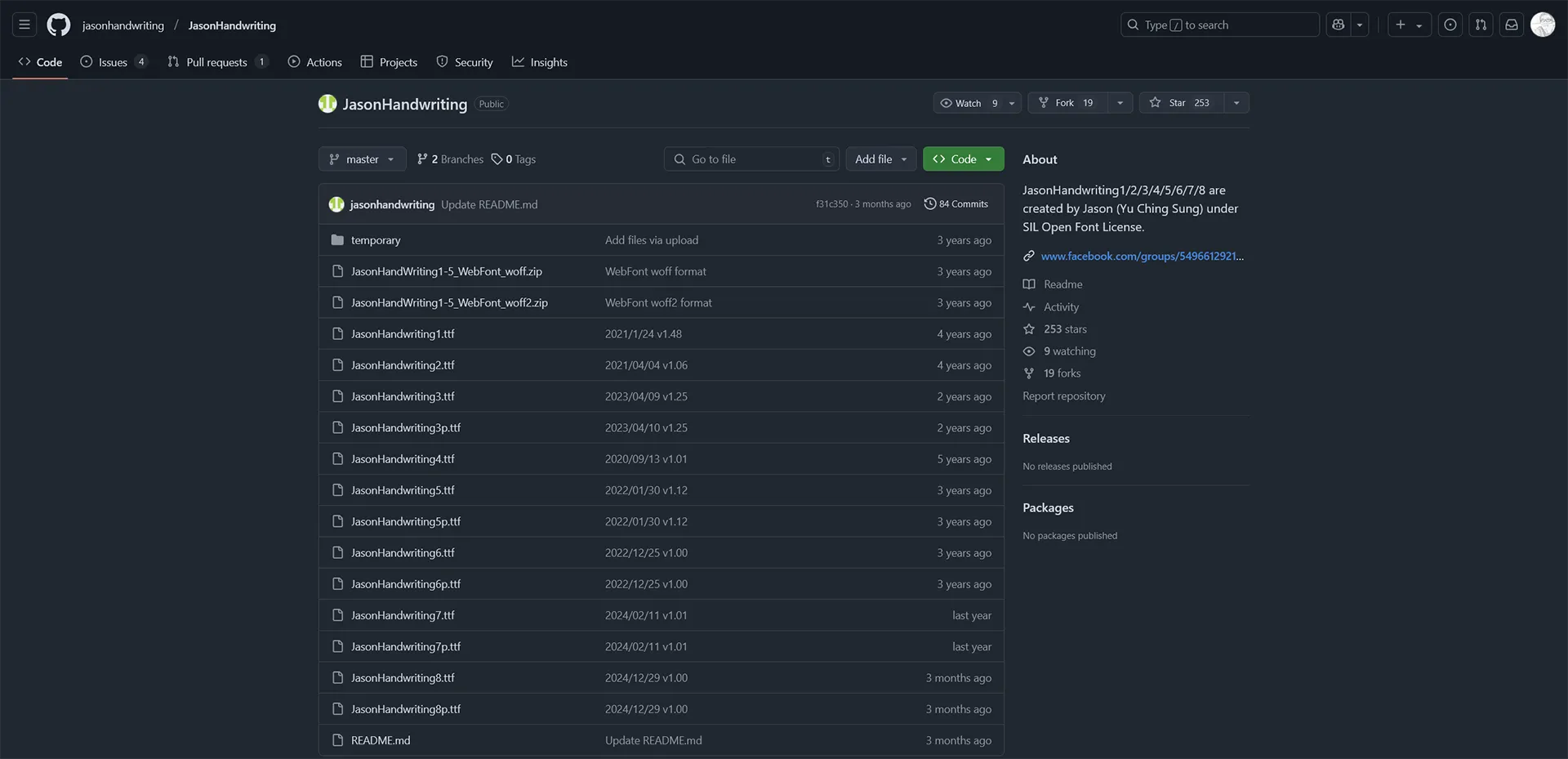Image resolution: width=1568 pixels, height=759 pixels.
Task: Open the Actions tab
Action: pyautogui.click(x=314, y=62)
